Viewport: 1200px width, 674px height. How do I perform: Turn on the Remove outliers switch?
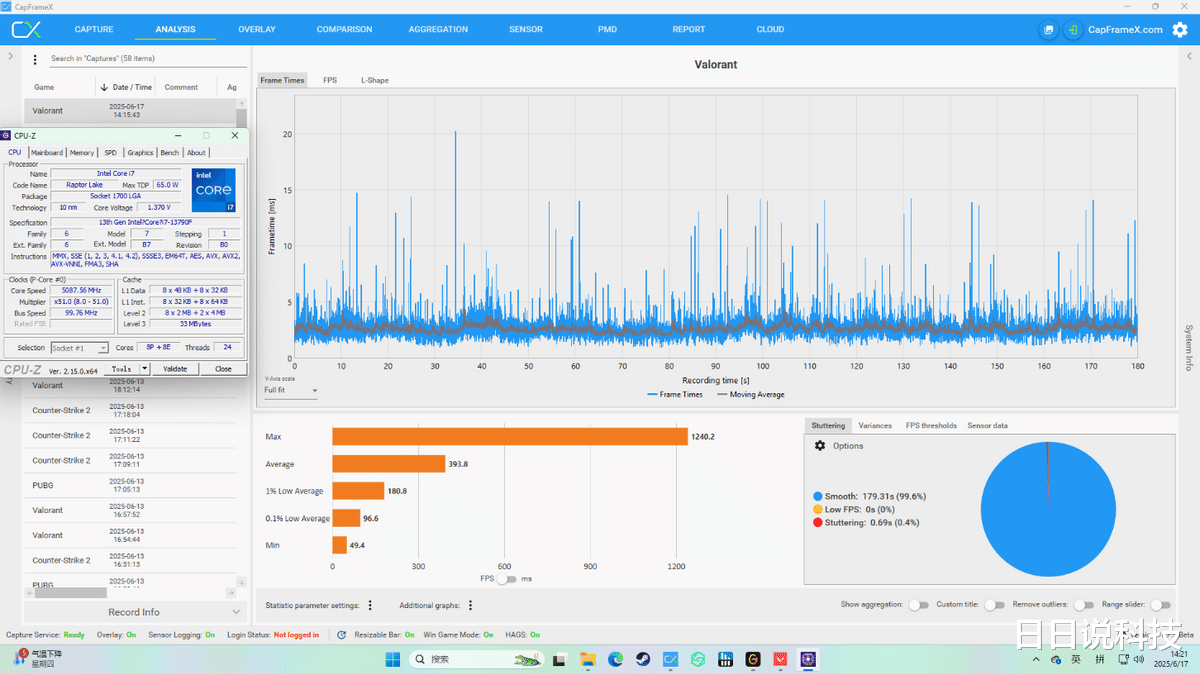click(1082, 605)
